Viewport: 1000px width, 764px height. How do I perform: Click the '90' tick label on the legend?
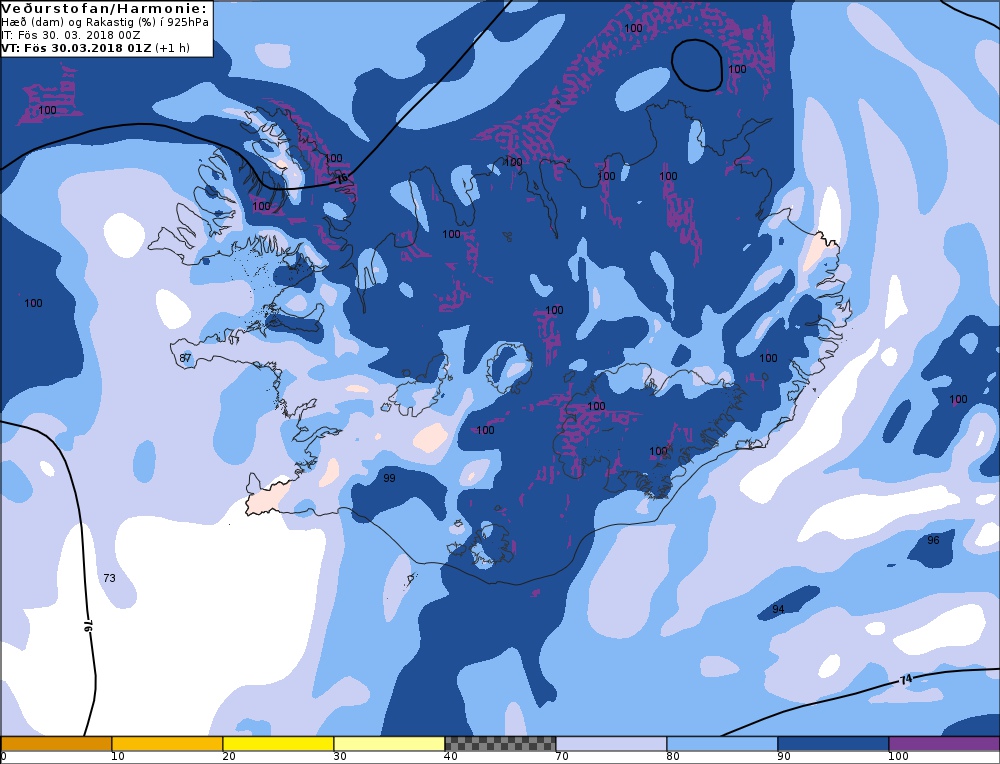coord(784,757)
